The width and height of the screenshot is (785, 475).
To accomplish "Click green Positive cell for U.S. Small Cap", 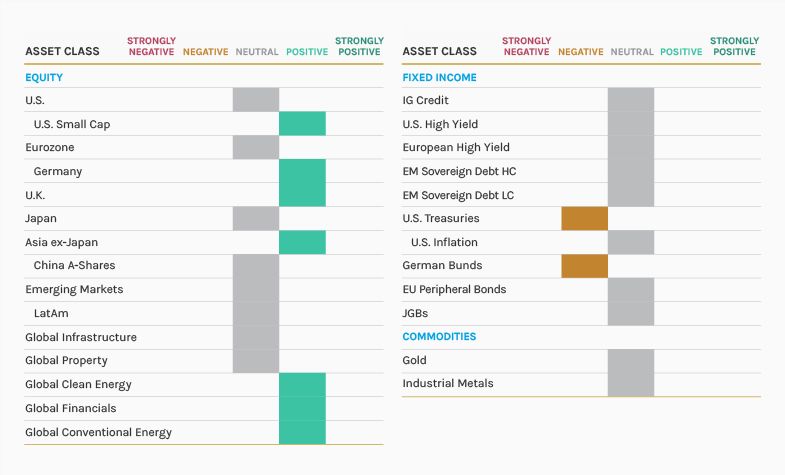I will tap(302, 124).
